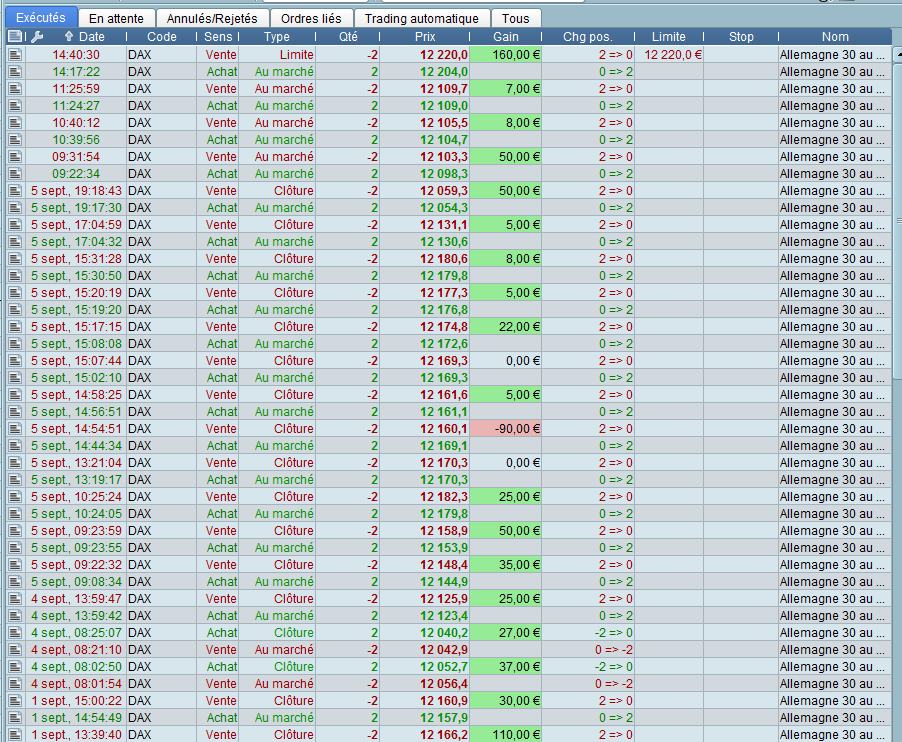The width and height of the screenshot is (902, 742).
Task: Open wrench settings icon in header
Action: [x=37, y=37]
